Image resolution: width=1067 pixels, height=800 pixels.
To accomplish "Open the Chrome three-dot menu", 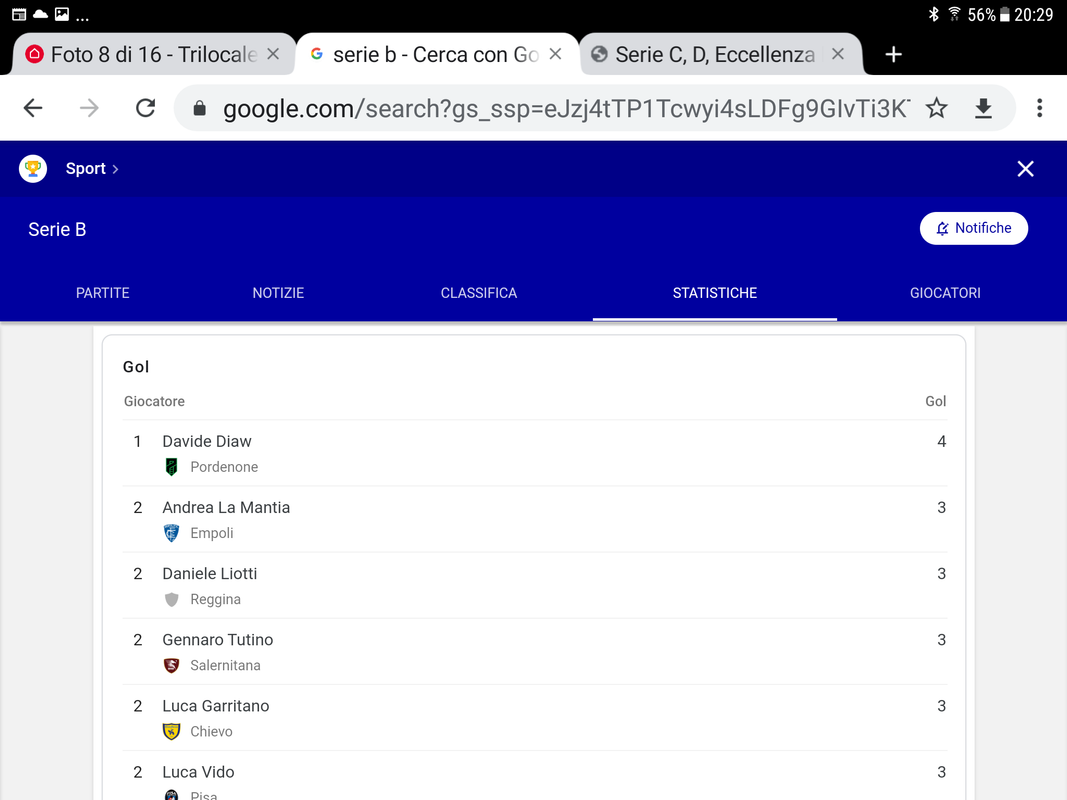I will coord(1039,108).
